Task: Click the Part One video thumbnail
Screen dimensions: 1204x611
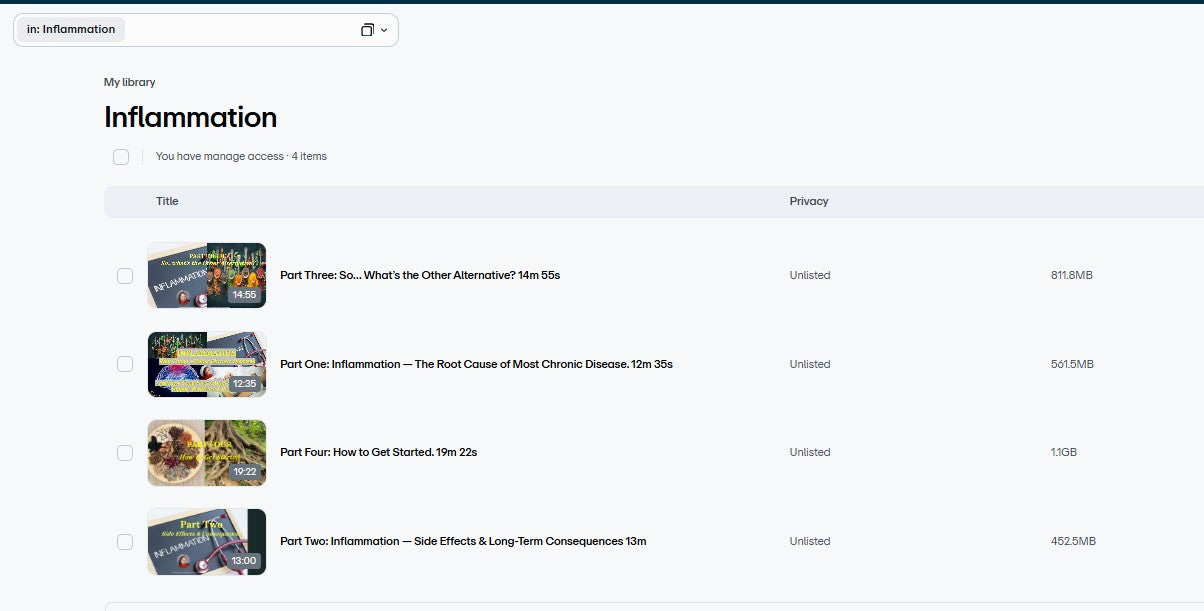Action: click(x=207, y=364)
